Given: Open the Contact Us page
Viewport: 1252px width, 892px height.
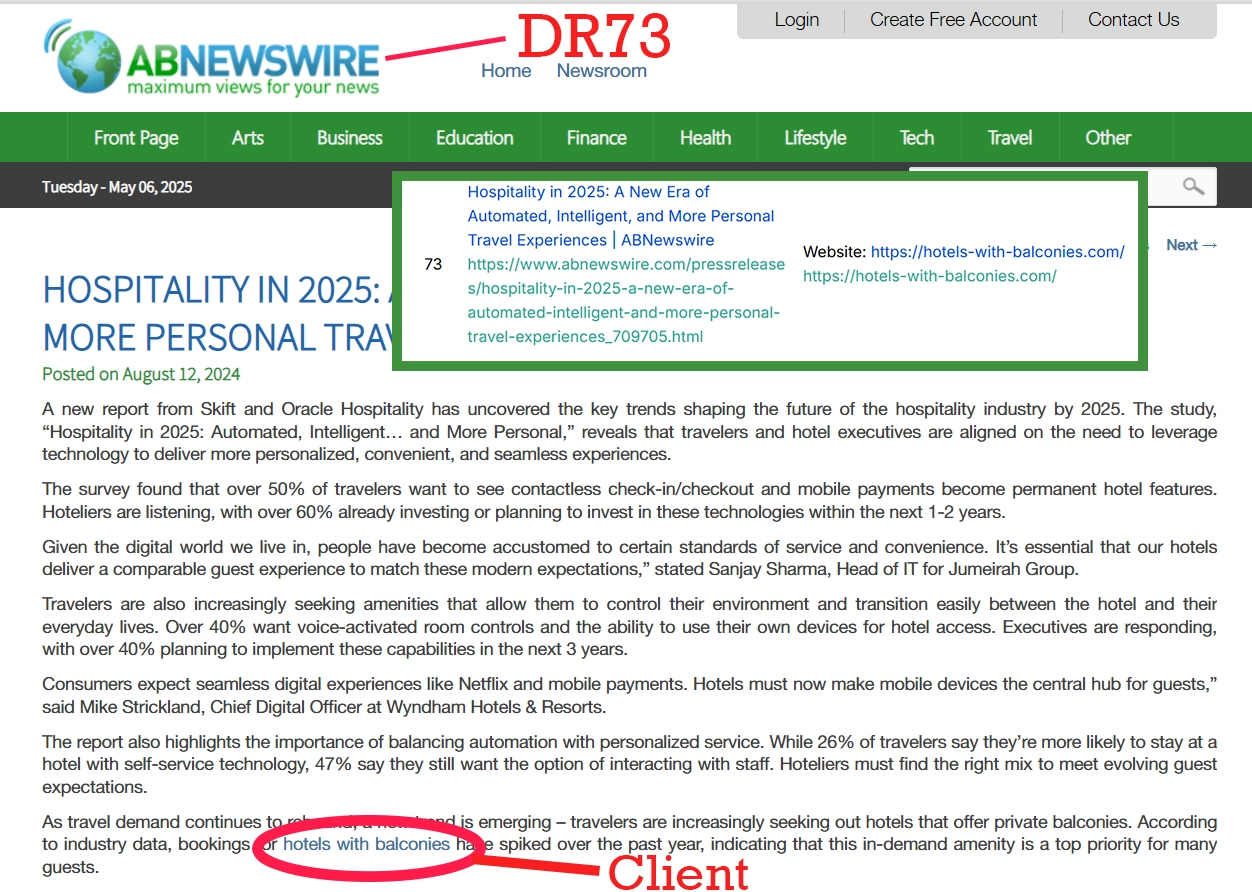Looking at the screenshot, I should coord(1133,20).
